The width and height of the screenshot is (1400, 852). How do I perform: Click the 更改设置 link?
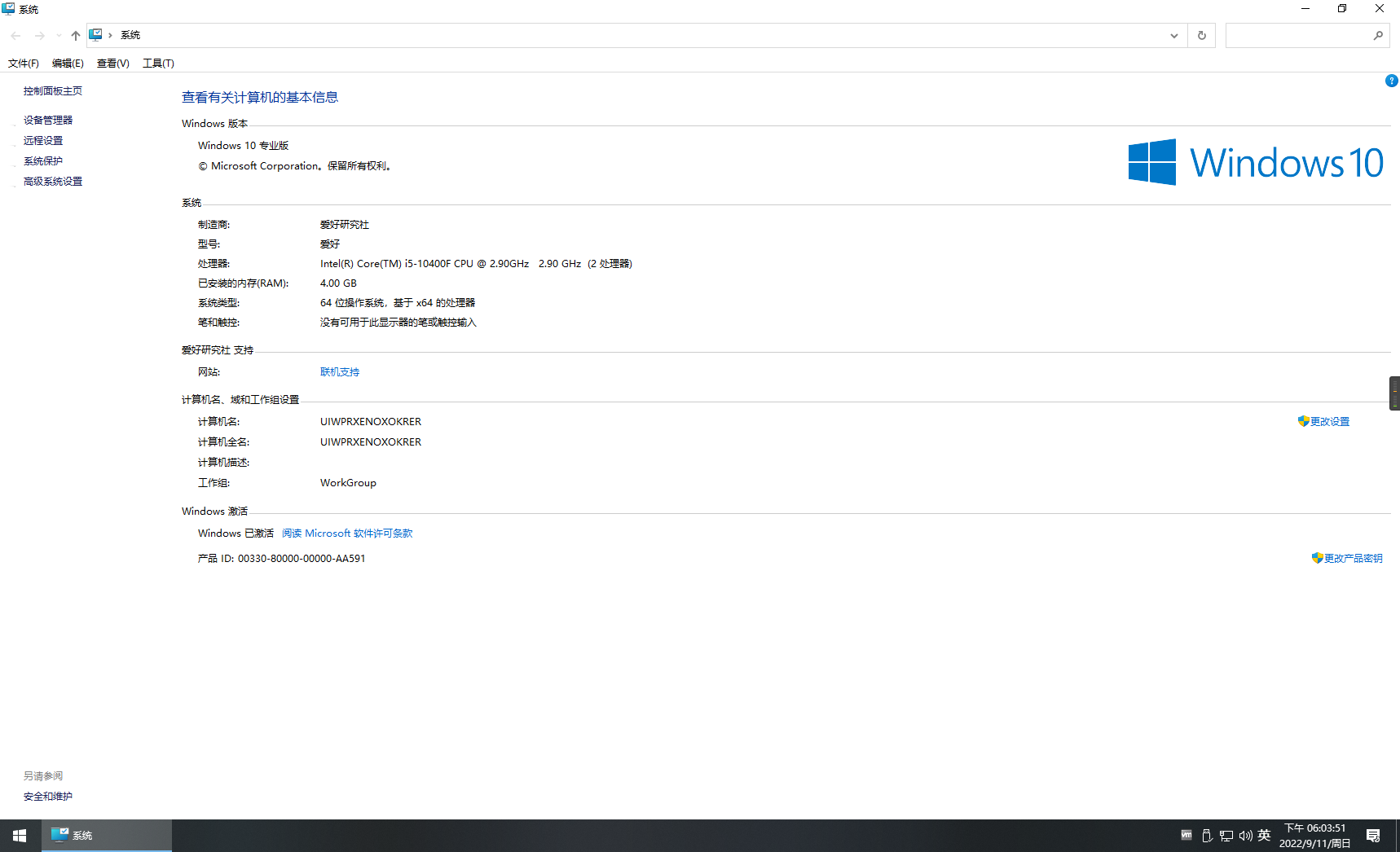click(x=1329, y=422)
